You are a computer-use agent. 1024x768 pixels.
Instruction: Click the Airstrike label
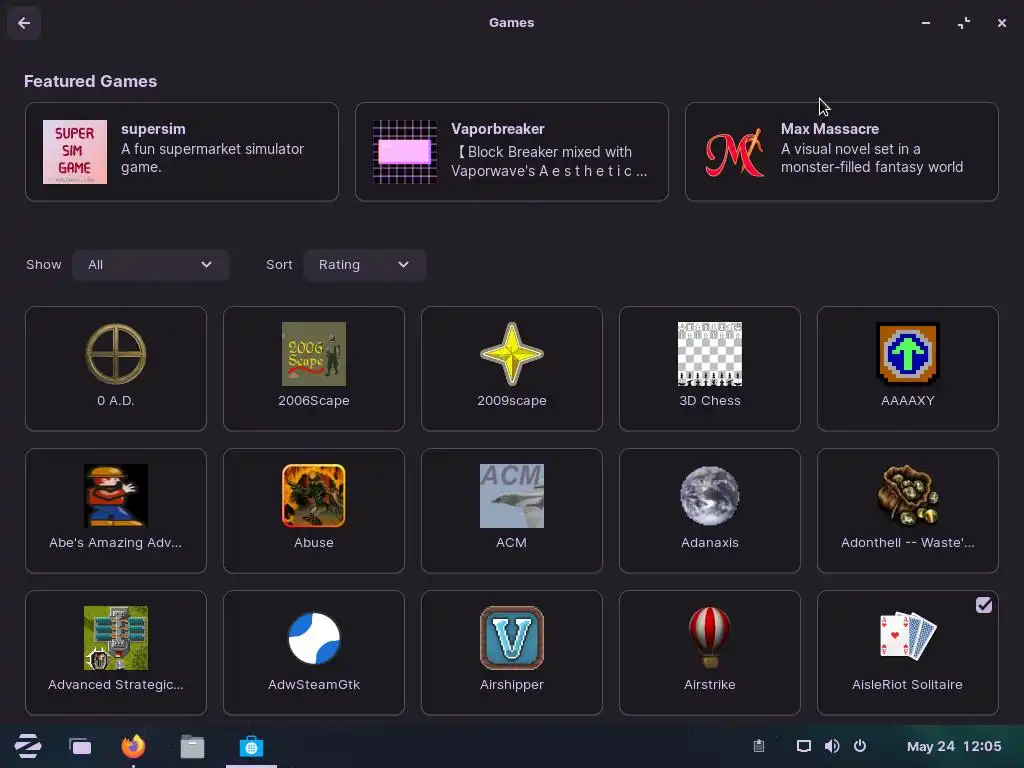[x=710, y=684]
